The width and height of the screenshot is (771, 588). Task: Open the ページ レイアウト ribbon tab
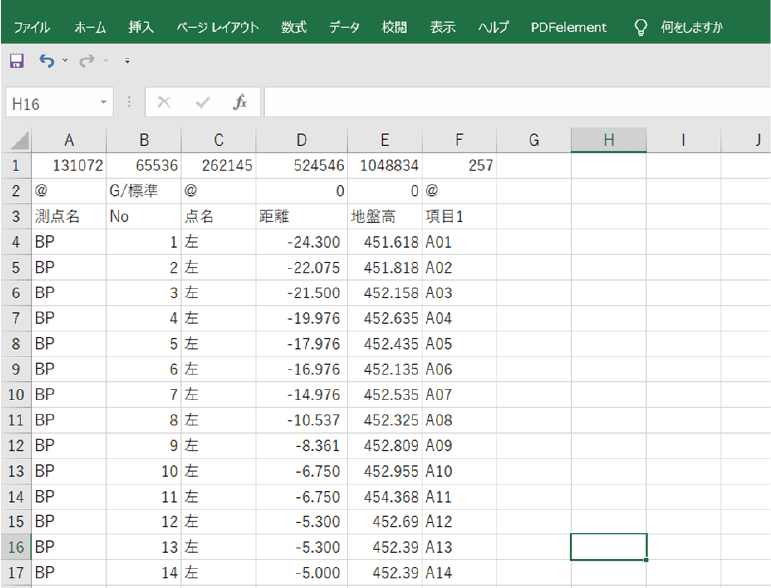tap(217, 28)
